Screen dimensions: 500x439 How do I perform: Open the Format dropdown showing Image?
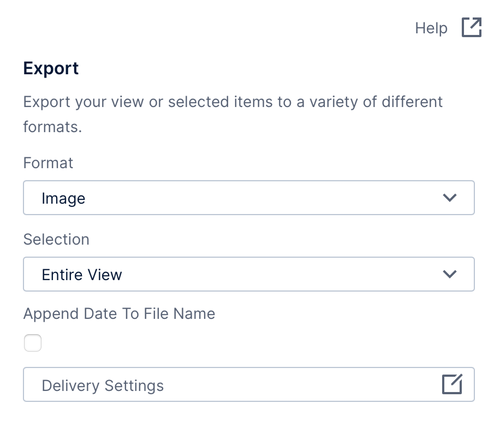249,198
